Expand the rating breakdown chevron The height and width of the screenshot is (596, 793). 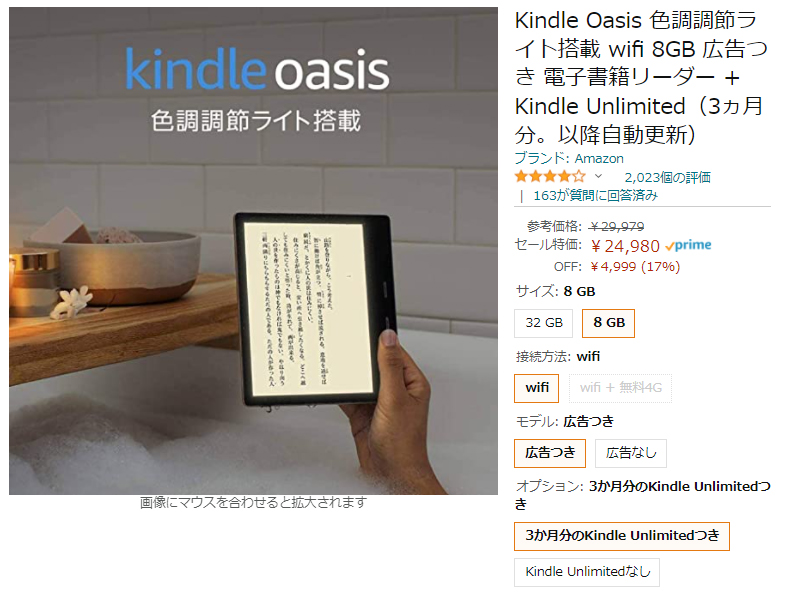(598, 177)
